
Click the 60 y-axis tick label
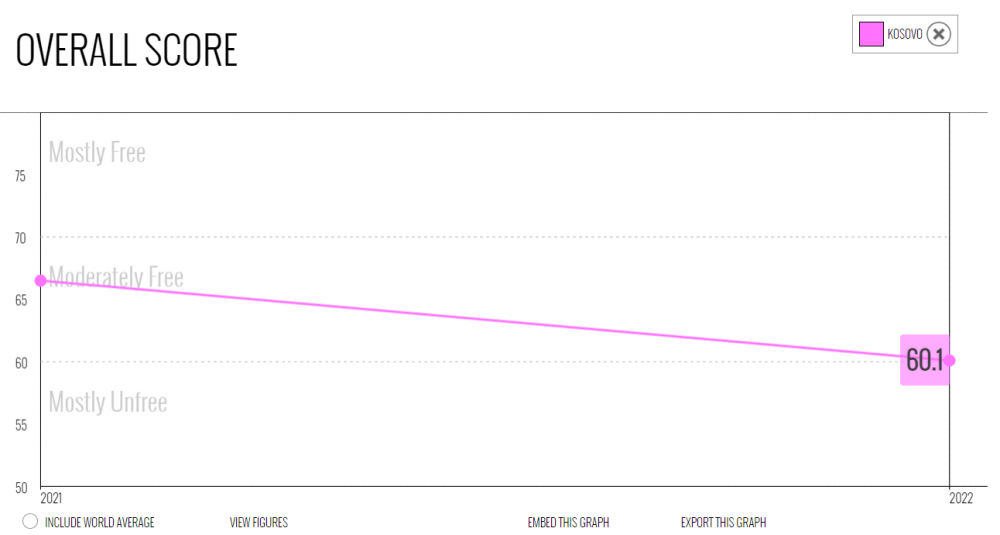point(21,363)
